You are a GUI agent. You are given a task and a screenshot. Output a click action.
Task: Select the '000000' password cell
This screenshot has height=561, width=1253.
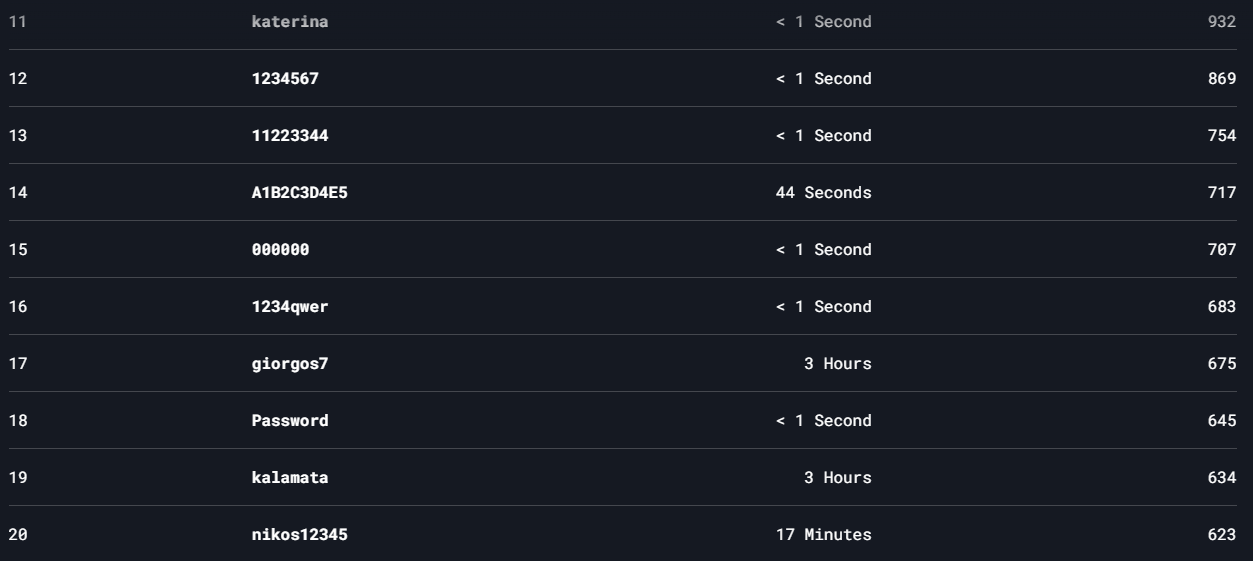[x=280, y=249]
